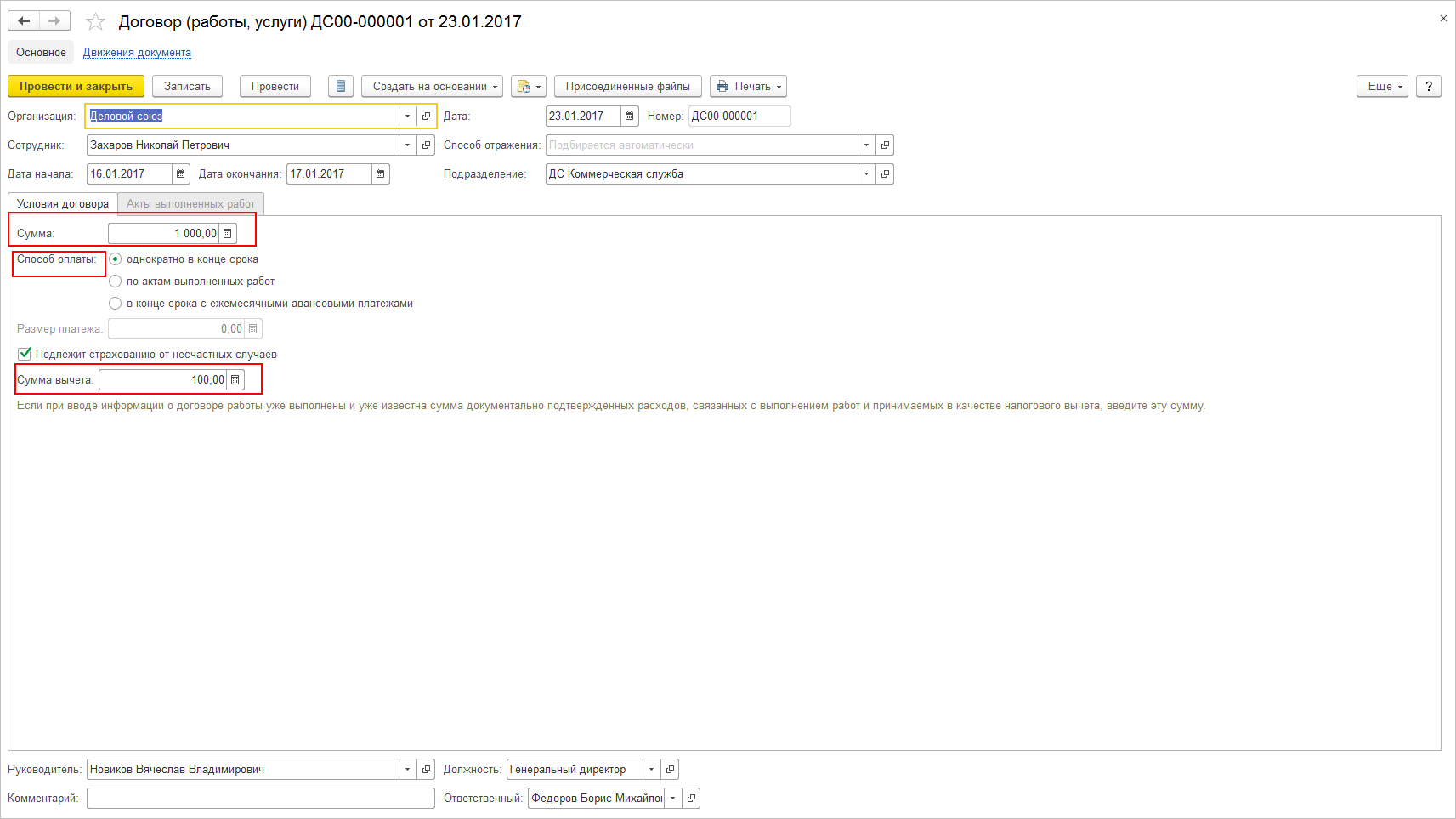
Task: Open the Руководитель open-form icon
Action: click(x=426, y=770)
